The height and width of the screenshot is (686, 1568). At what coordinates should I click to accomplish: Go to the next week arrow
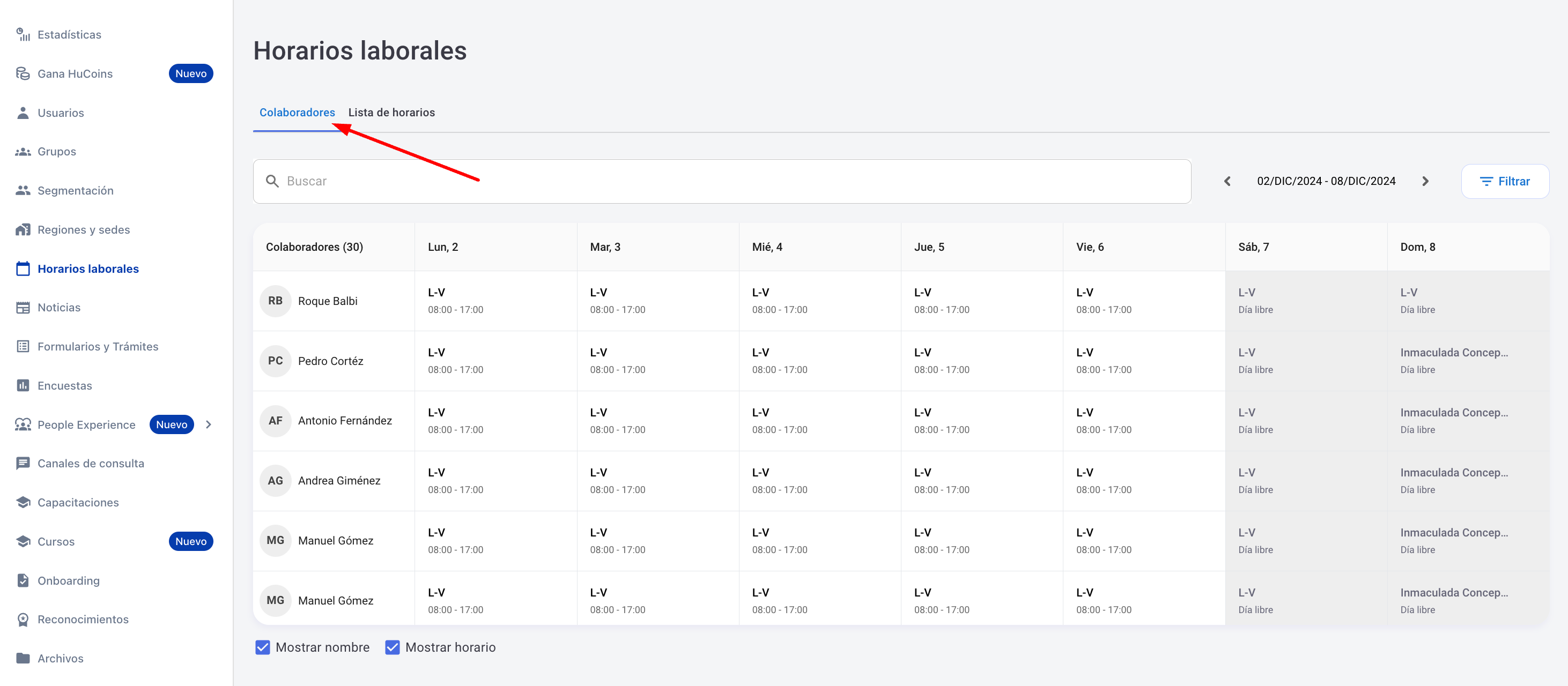(1425, 181)
